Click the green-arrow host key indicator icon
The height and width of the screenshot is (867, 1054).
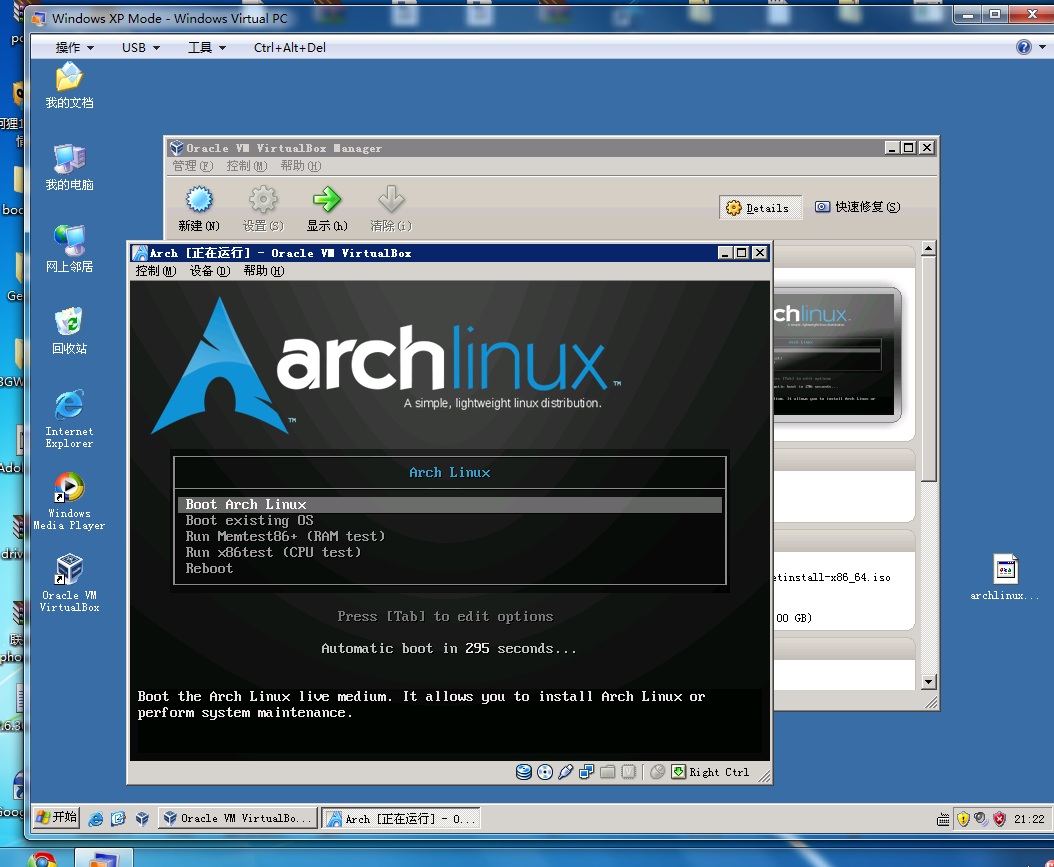click(x=678, y=772)
